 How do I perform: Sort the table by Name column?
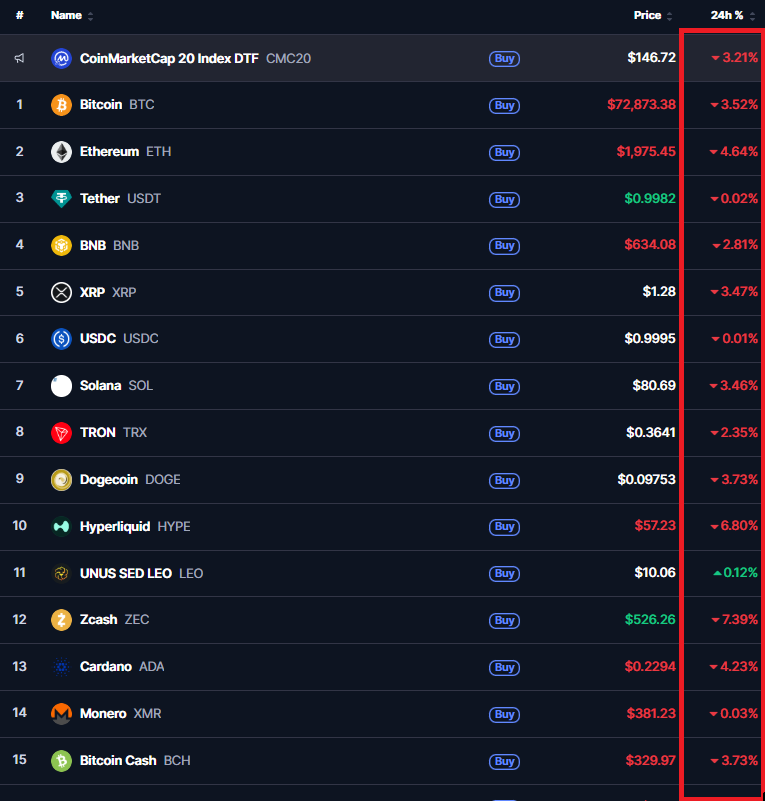71,15
